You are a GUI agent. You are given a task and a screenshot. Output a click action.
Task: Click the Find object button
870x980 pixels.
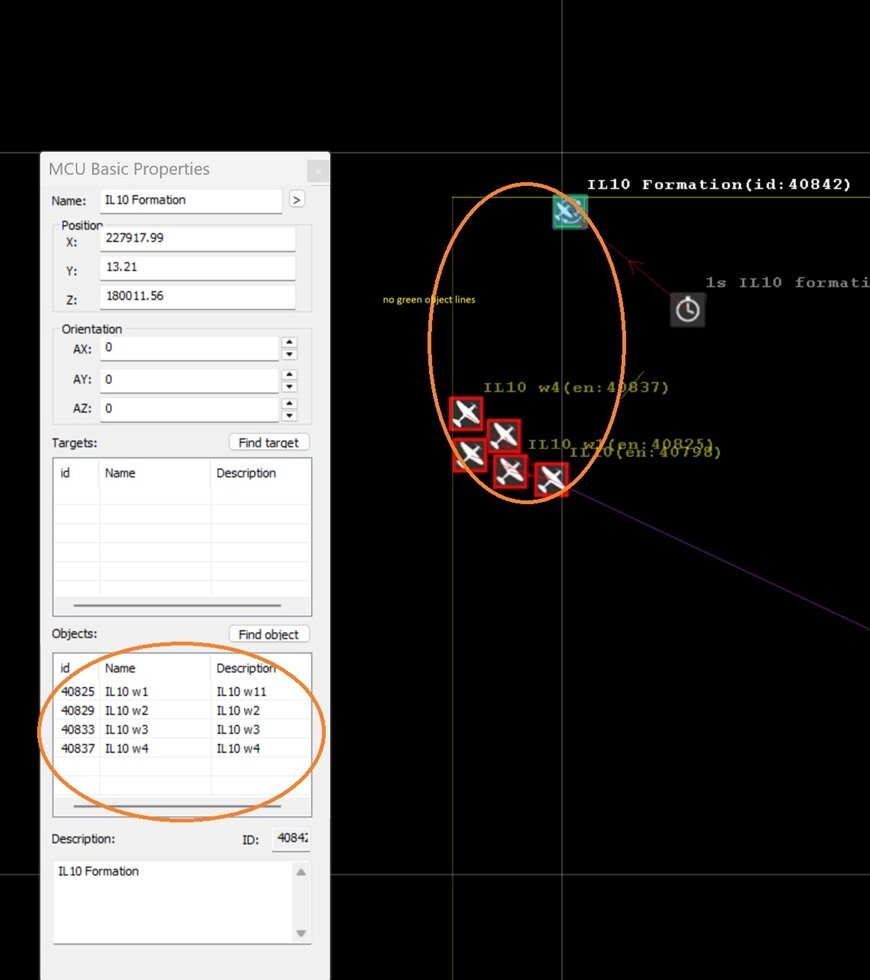click(269, 634)
